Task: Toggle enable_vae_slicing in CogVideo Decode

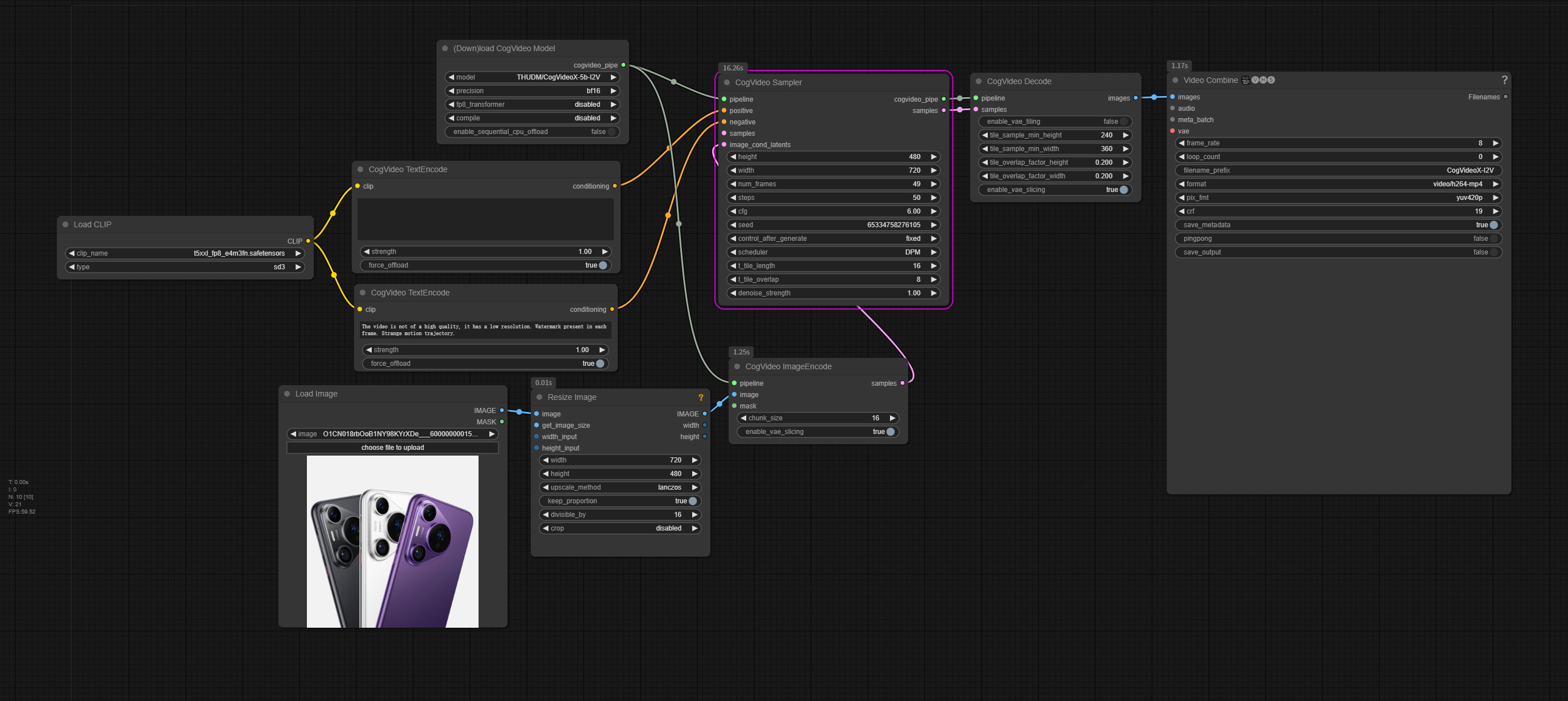Action: click(x=1123, y=189)
